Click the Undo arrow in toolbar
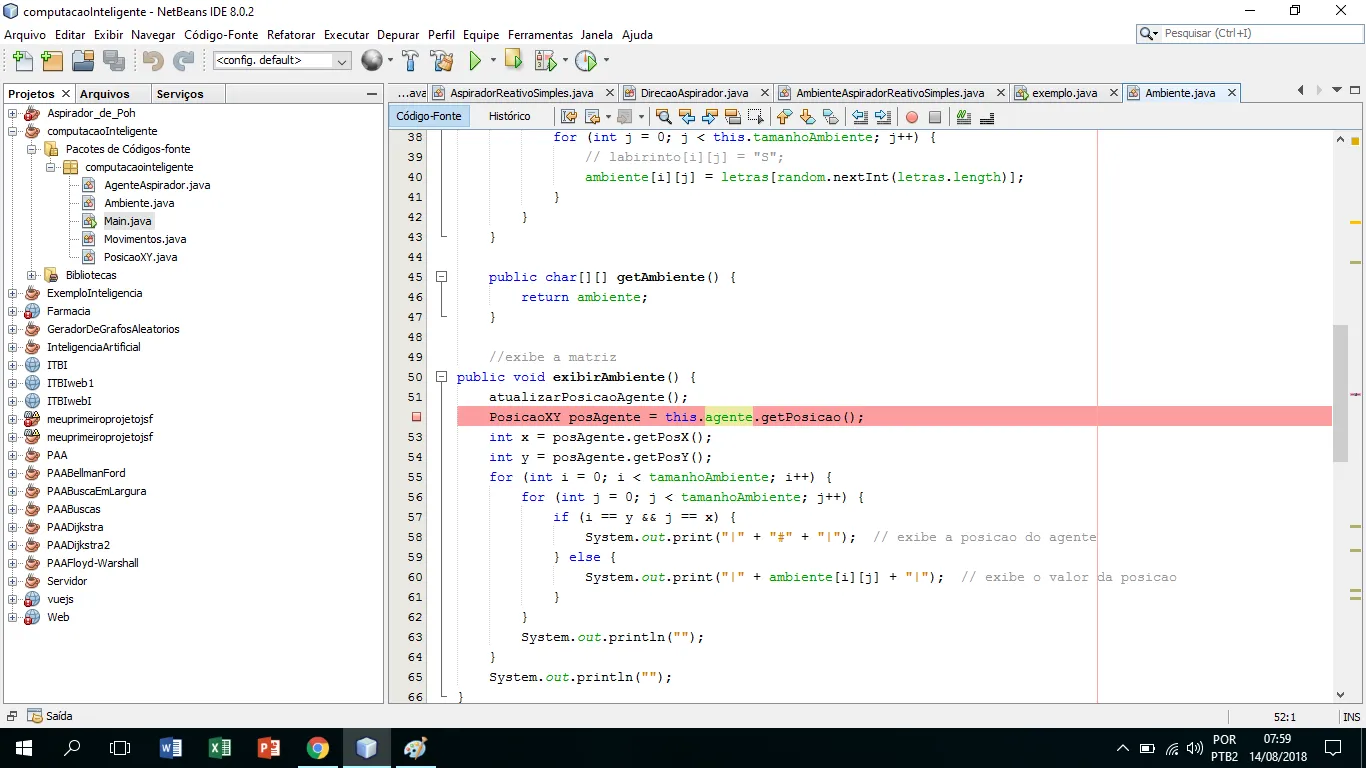The image size is (1366, 768). [152, 61]
